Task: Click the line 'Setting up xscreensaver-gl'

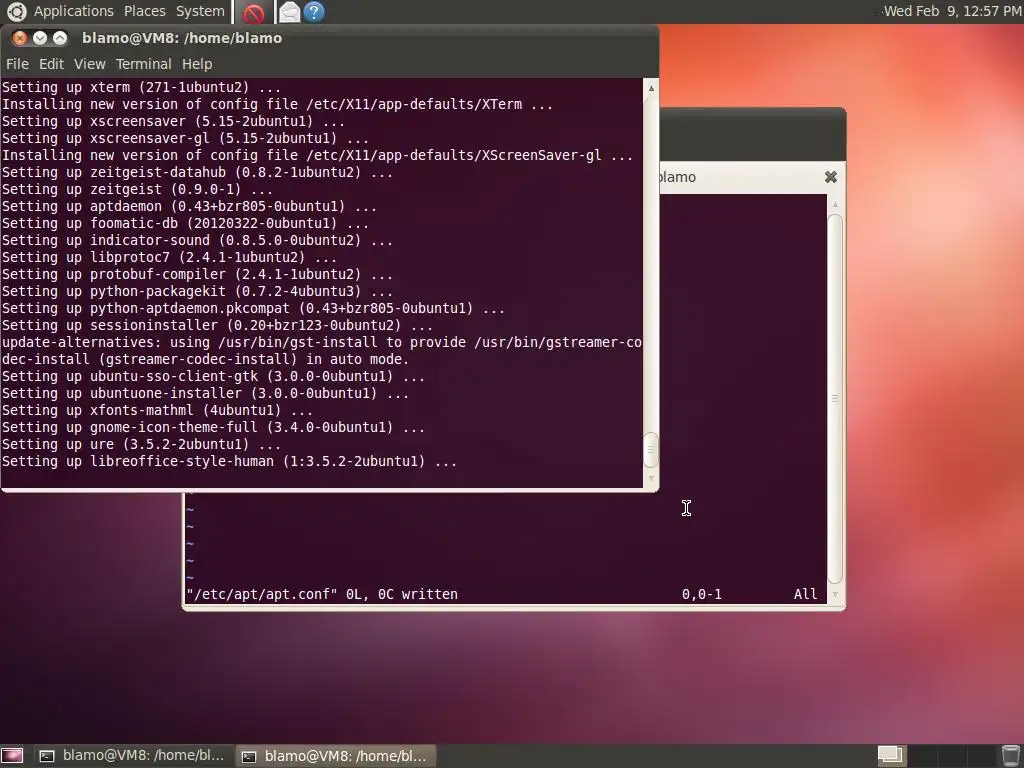Action: [185, 138]
